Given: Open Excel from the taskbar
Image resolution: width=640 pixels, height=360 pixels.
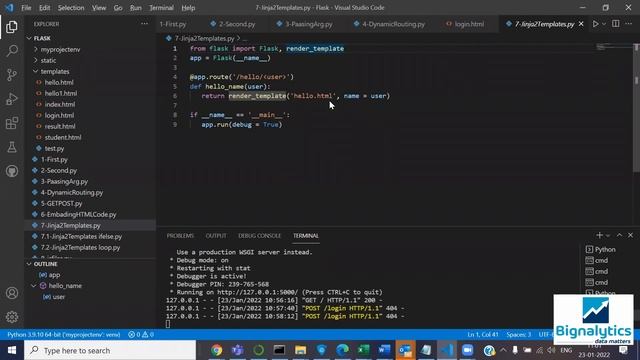Looking at the screenshot, I should [x=363, y=350].
